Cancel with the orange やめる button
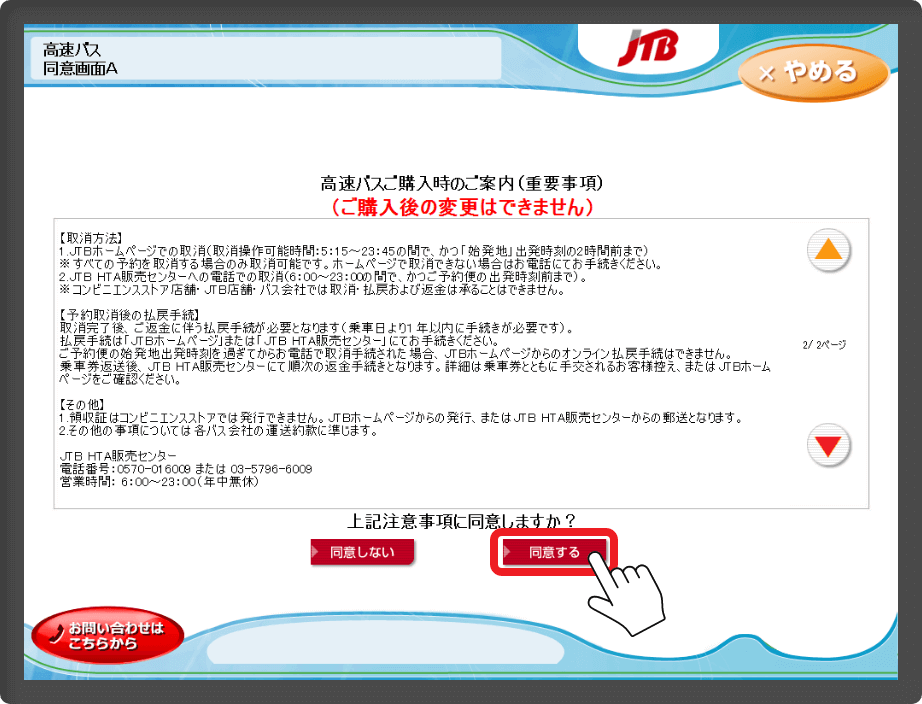922x704 pixels. [x=813, y=73]
